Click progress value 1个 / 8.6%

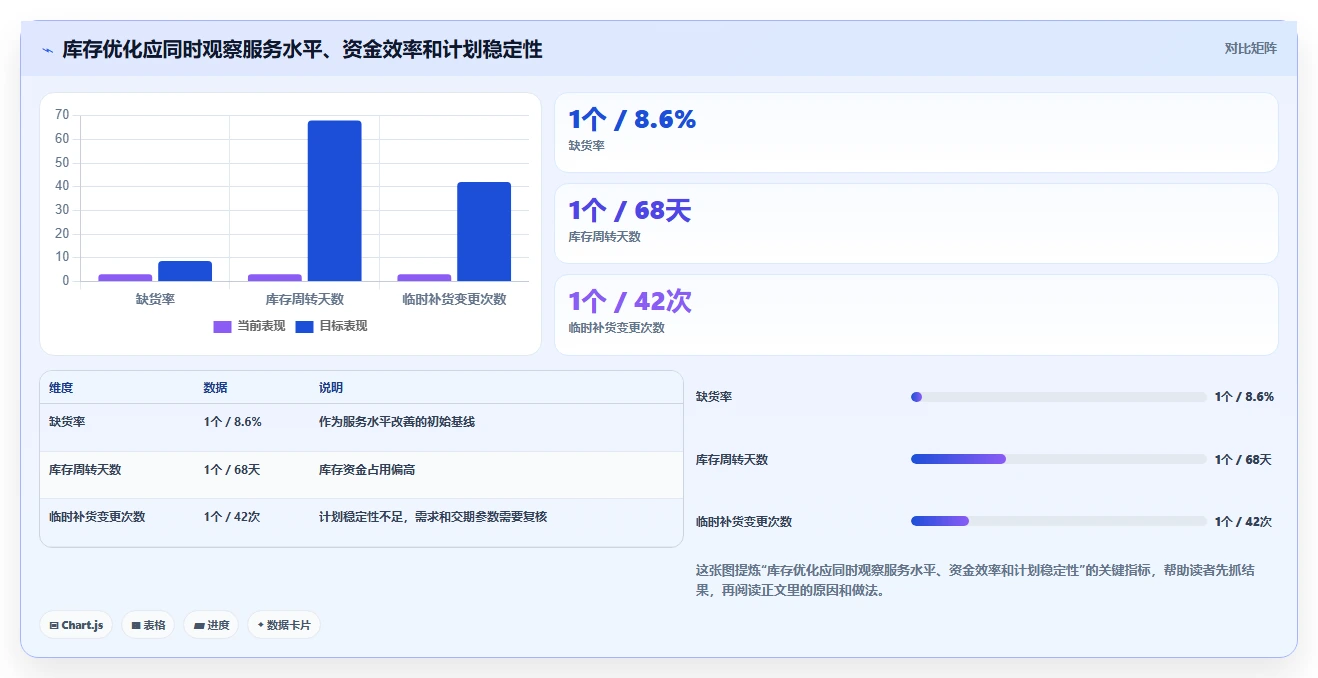point(1244,397)
